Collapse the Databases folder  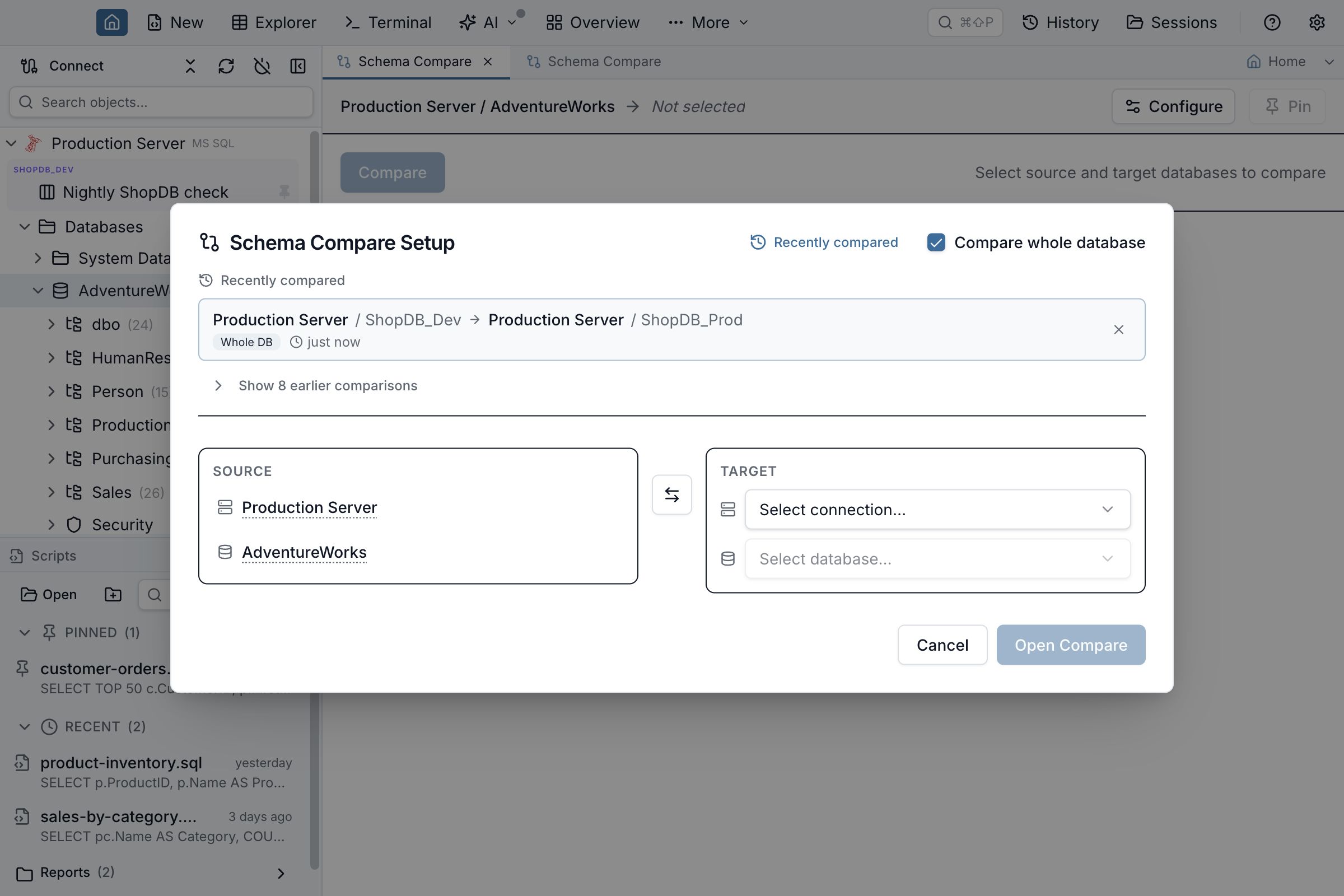coord(25,226)
